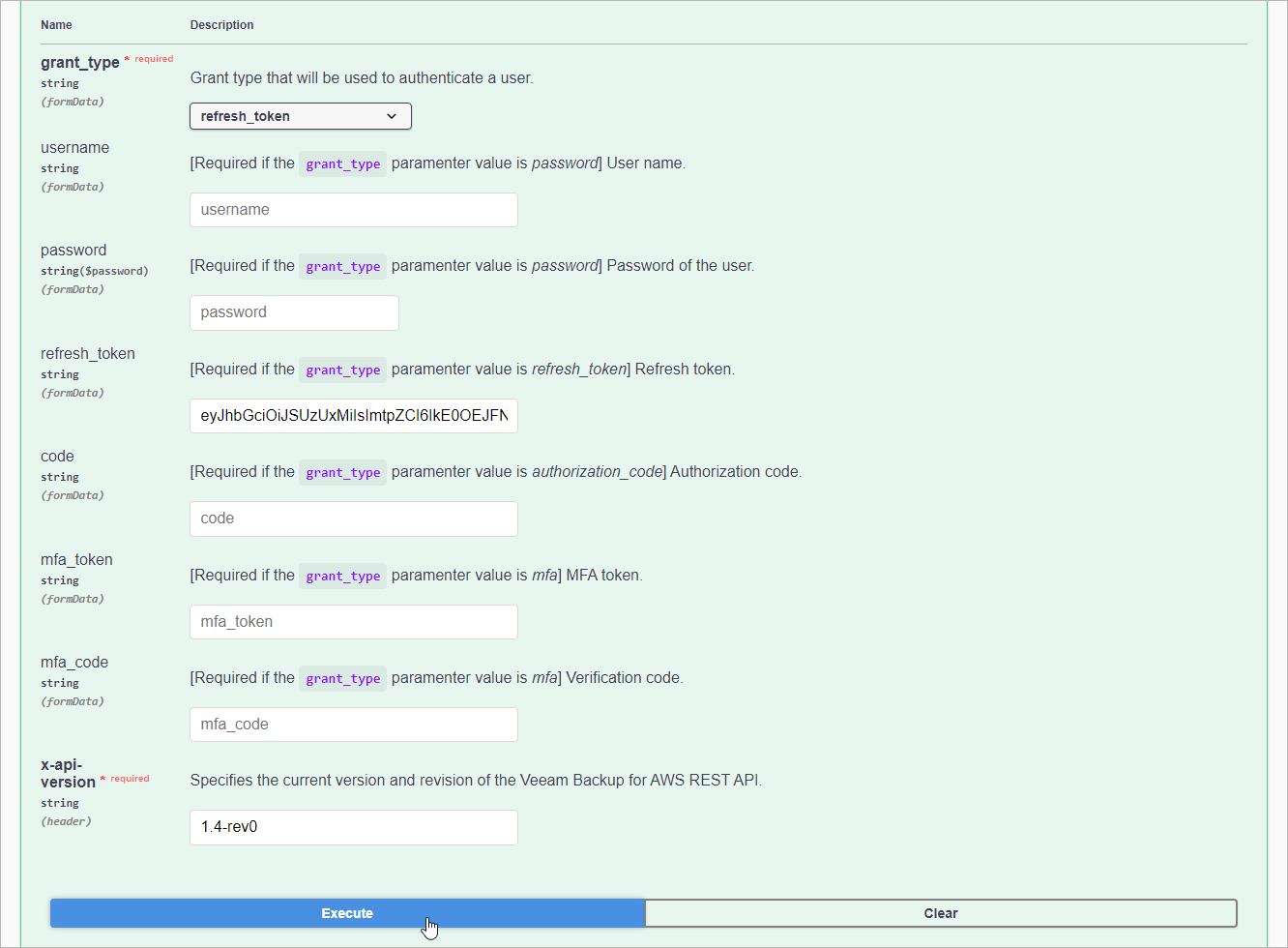Click the grant_type badge in the username description
This screenshot has width=1288, height=948.
pyautogui.click(x=342, y=163)
